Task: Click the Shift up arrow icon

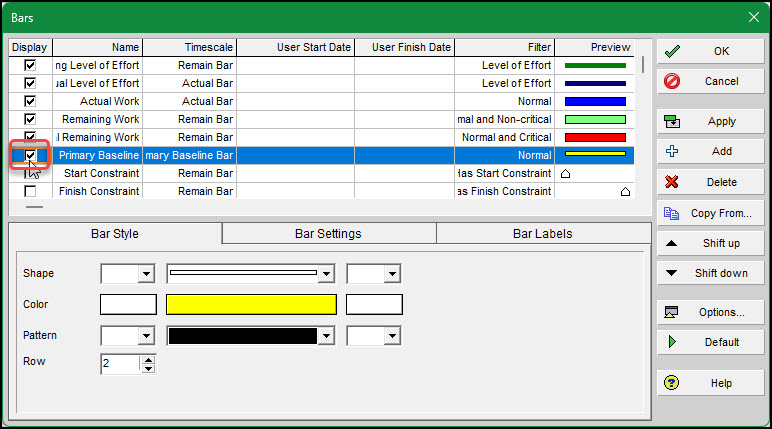Action: click(x=672, y=243)
